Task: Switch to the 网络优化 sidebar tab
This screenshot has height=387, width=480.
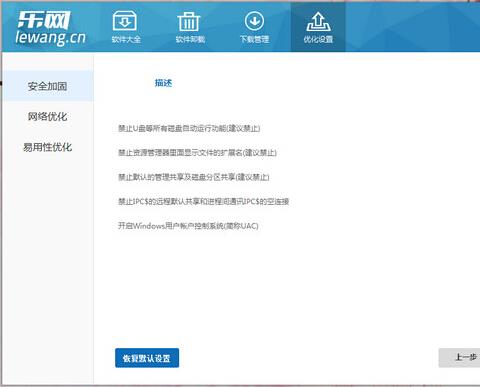Action: (x=48, y=117)
